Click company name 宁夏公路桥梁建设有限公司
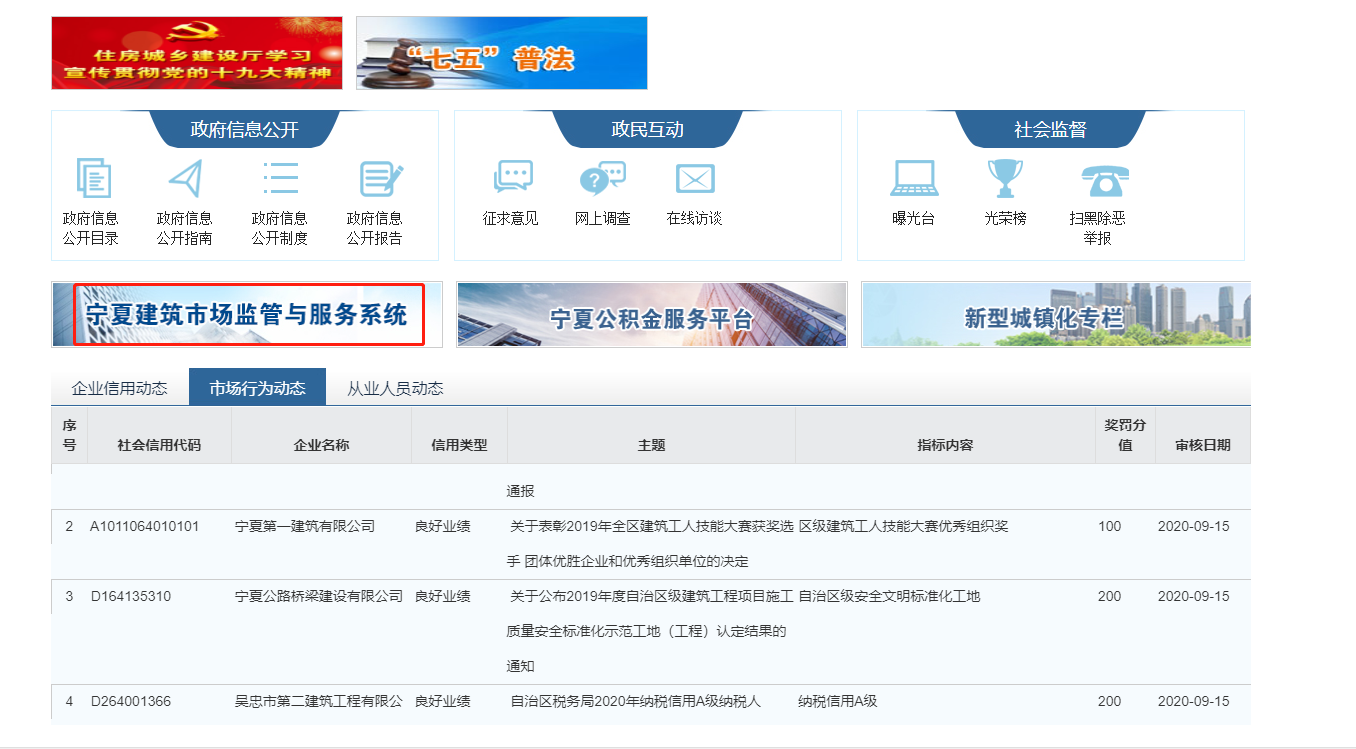 point(318,596)
